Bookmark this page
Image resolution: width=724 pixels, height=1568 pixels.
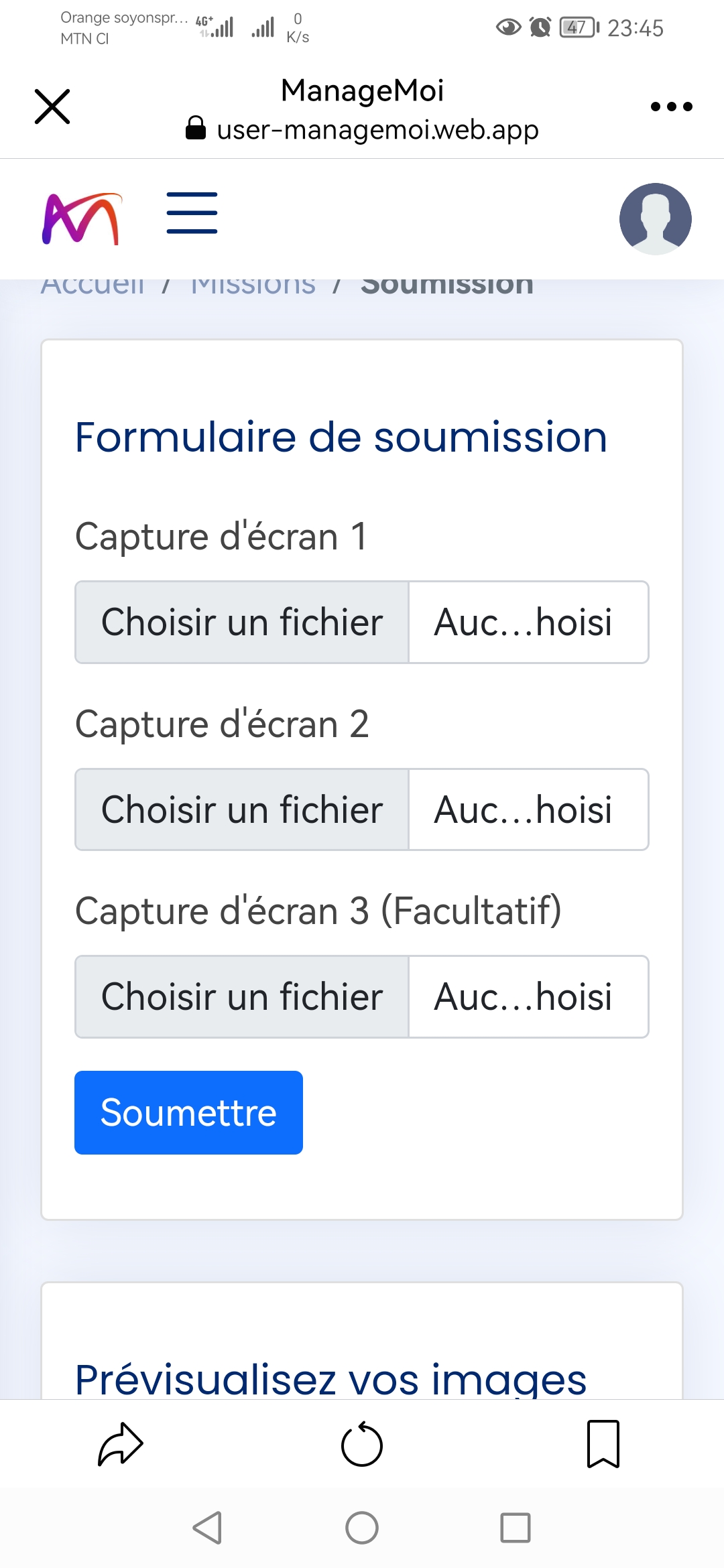pyautogui.click(x=603, y=1444)
